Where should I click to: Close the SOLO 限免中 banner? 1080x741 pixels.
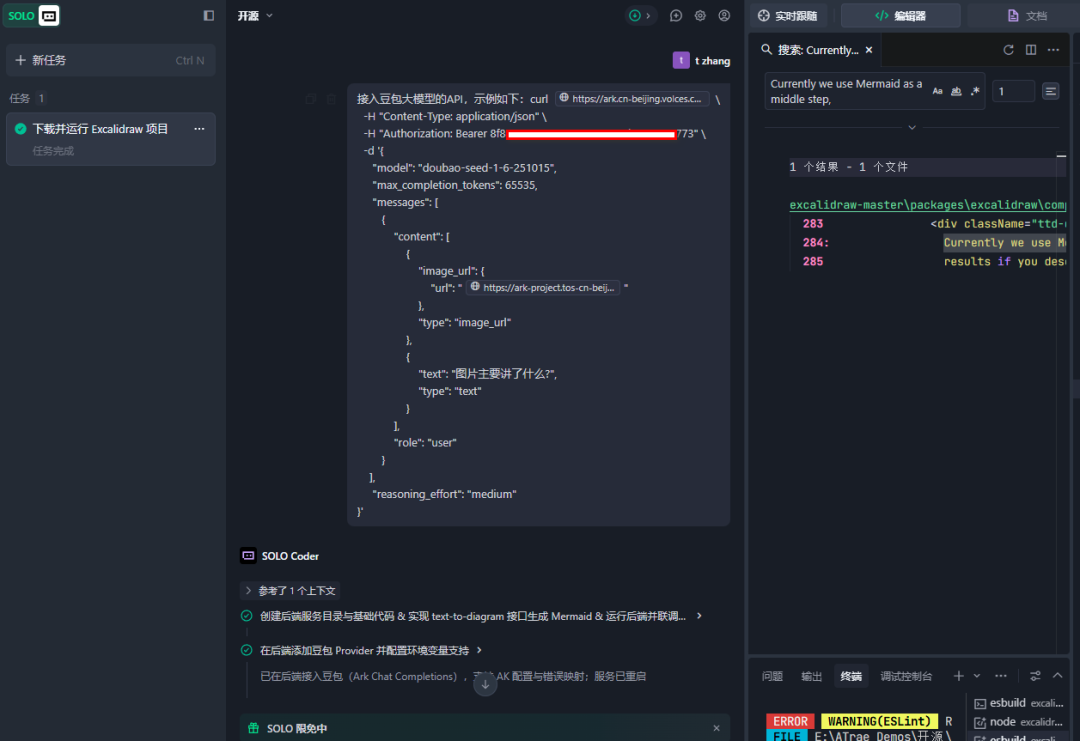pyautogui.click(x=716, y=728)
